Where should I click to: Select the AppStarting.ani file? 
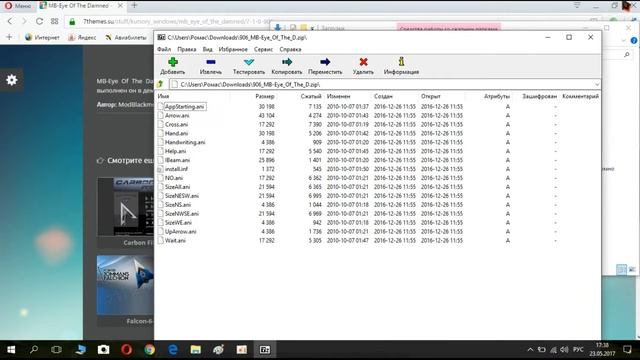tap(184, 107)
